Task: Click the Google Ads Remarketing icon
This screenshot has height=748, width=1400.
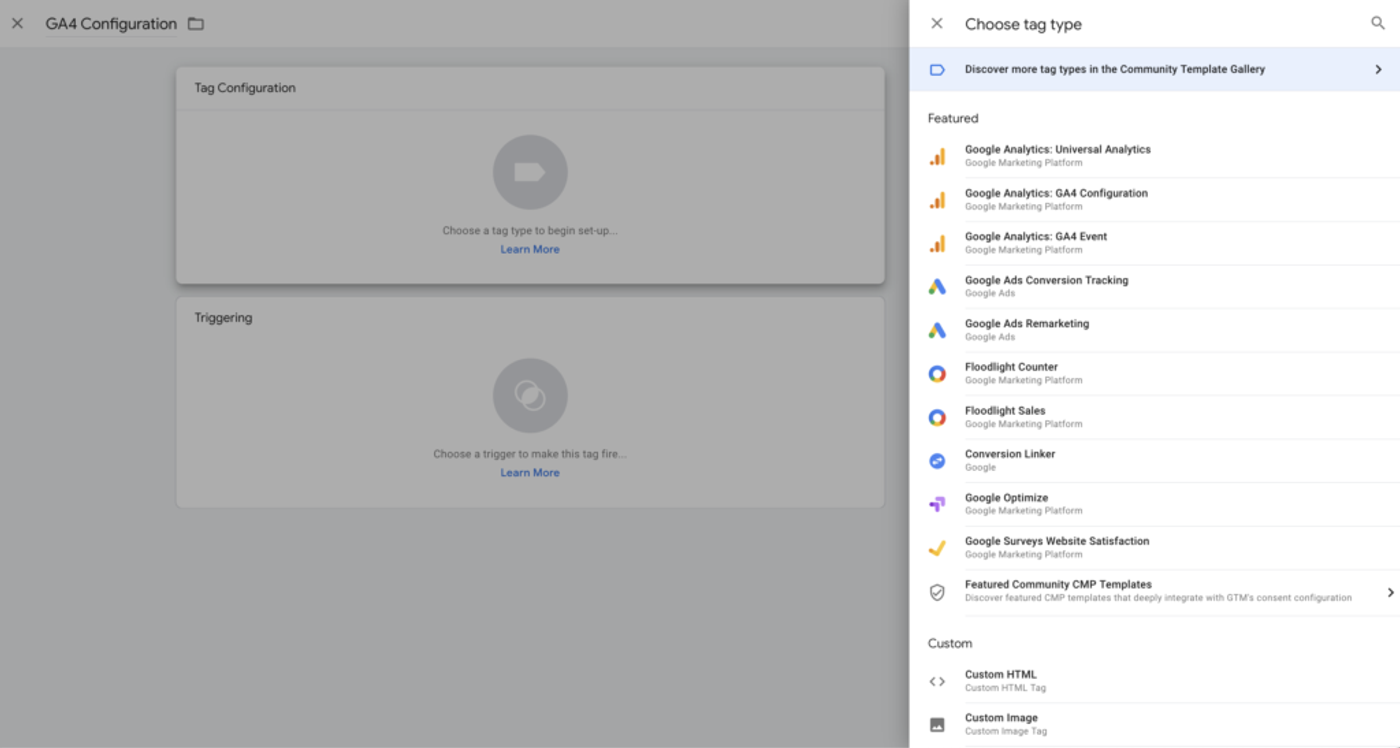Action: pos(937,330)
